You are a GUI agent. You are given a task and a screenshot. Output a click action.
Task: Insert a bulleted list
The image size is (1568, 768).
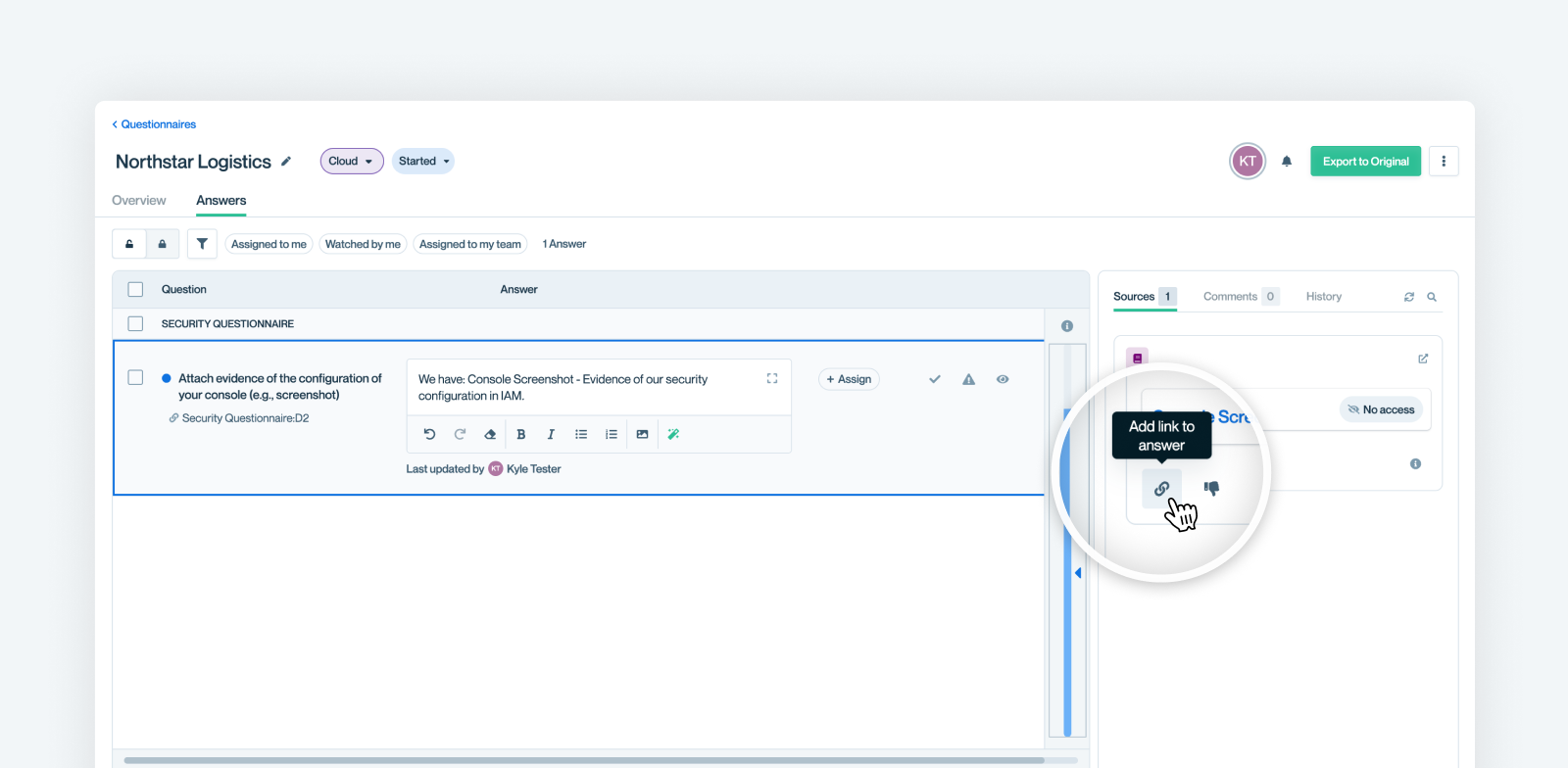[x=581, y=434]
